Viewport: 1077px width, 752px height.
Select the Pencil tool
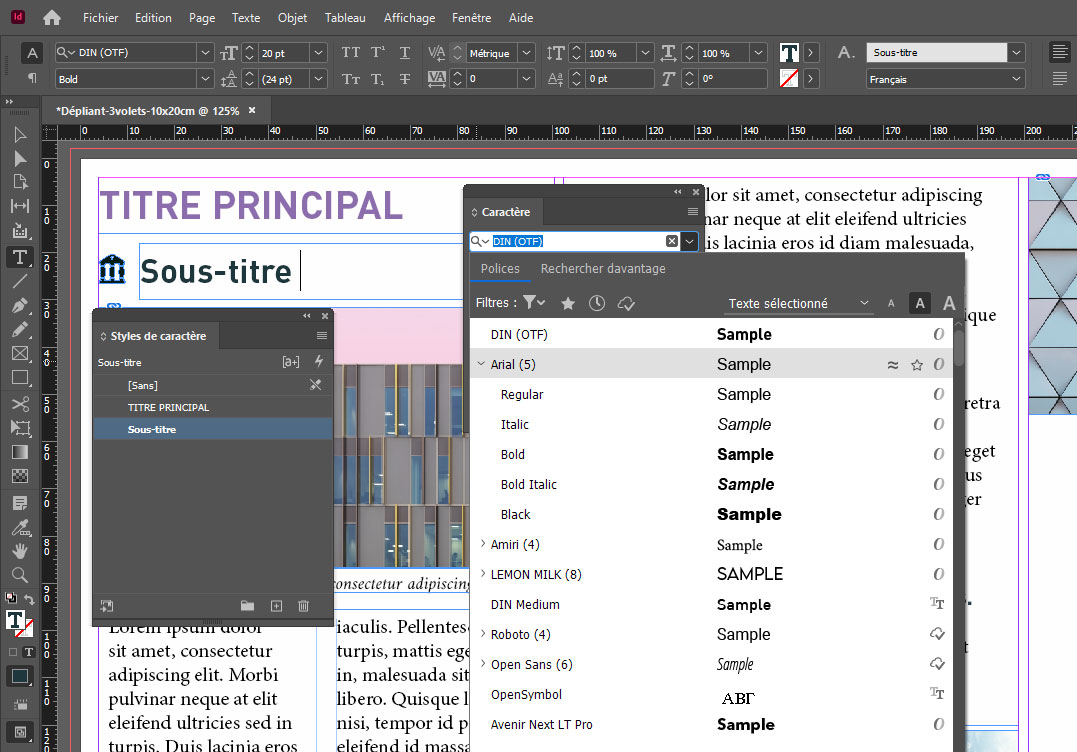click(20, 330)
